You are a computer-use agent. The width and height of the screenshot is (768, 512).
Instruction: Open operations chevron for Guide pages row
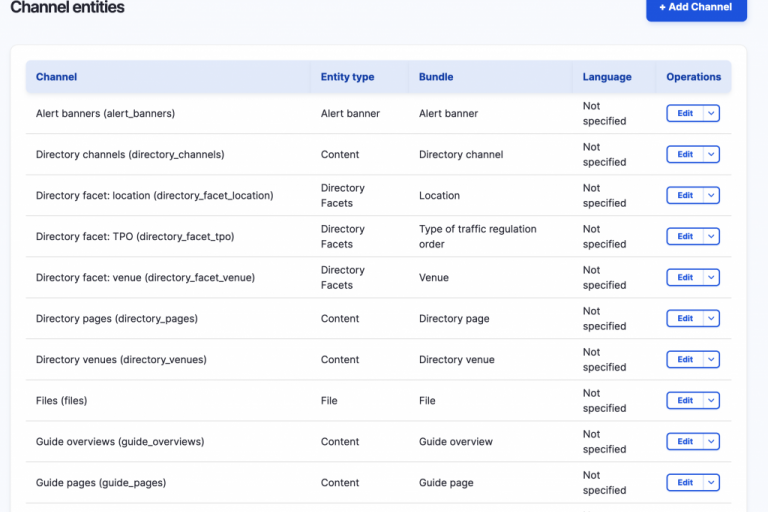[711, 483]
